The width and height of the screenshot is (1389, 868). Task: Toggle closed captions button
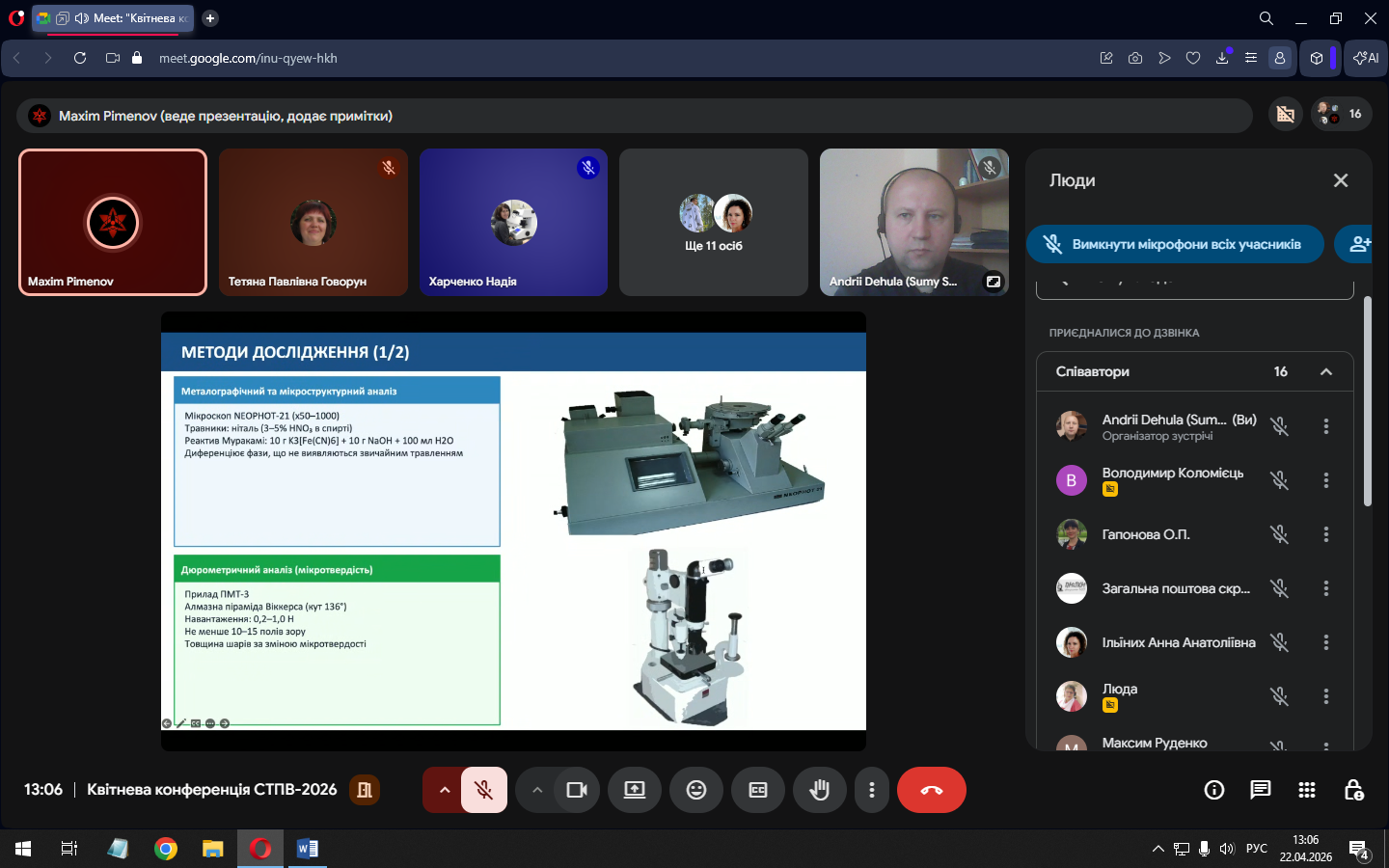(758, 790)
